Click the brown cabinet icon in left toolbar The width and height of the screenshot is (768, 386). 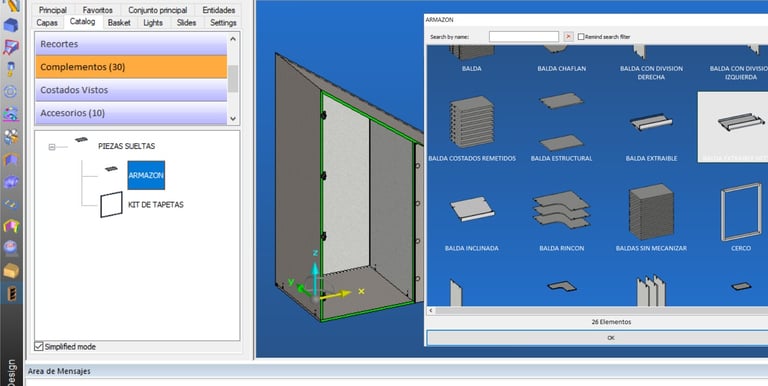[x=12, y=293]
